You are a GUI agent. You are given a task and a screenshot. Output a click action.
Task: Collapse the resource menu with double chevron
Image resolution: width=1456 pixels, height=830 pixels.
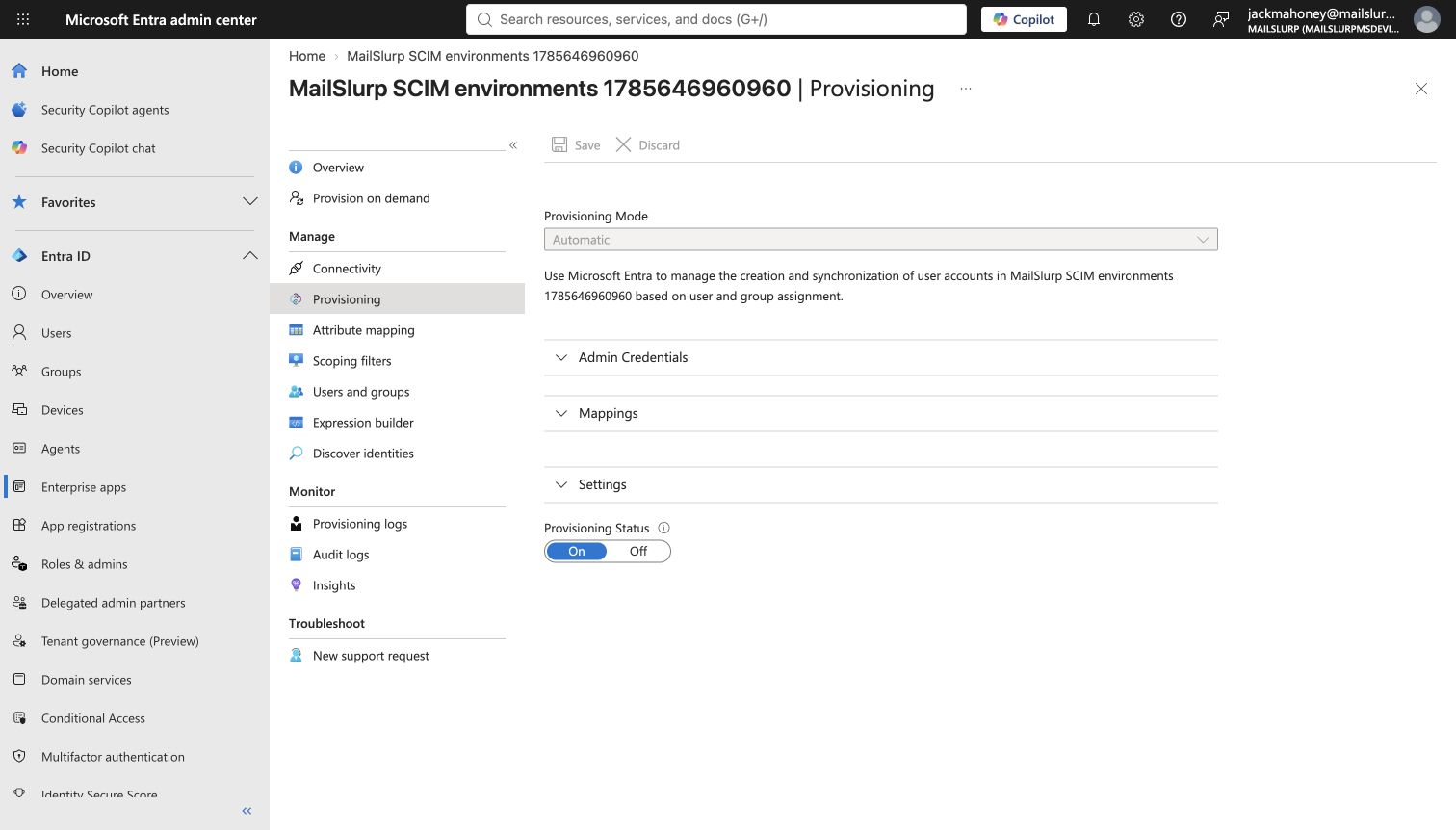(x=513, y=145)
